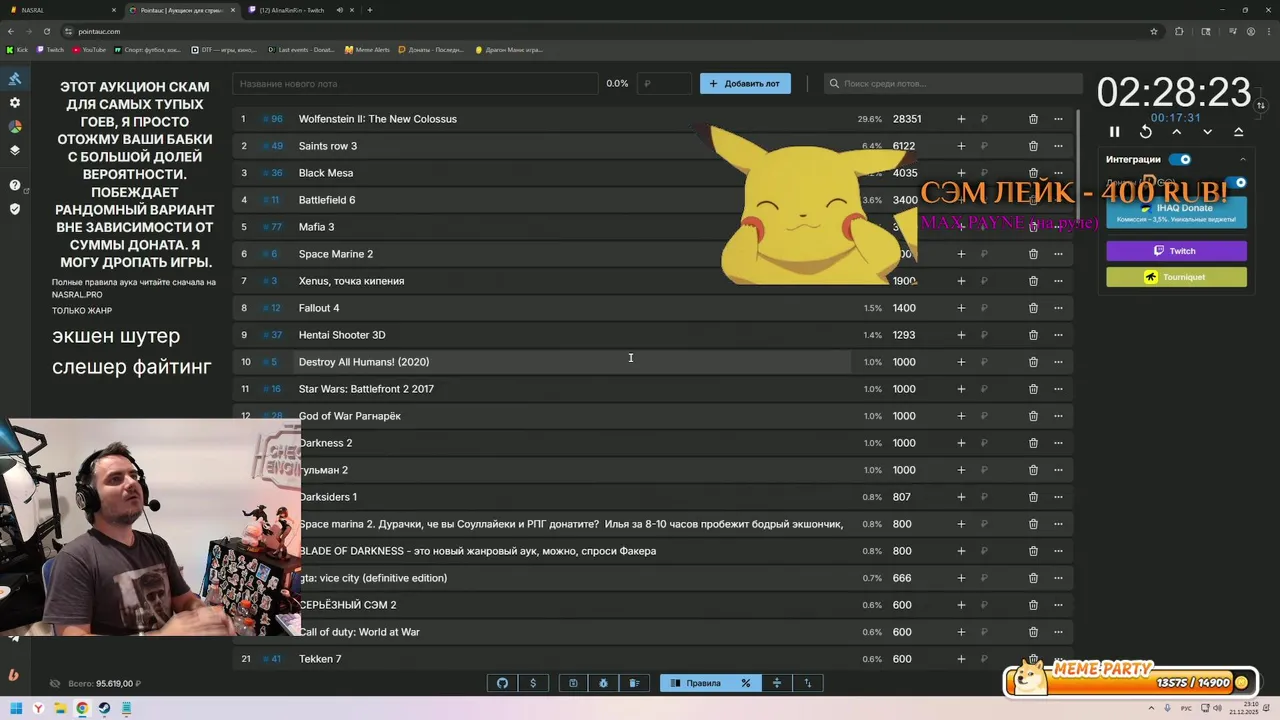Toggle the Донаты switch
1280x720 pixels.
tap(1237, 183)
